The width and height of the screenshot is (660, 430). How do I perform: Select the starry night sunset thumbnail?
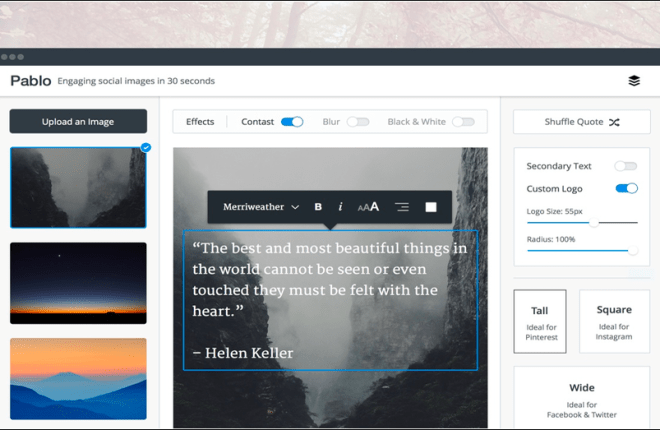(78, 282)
